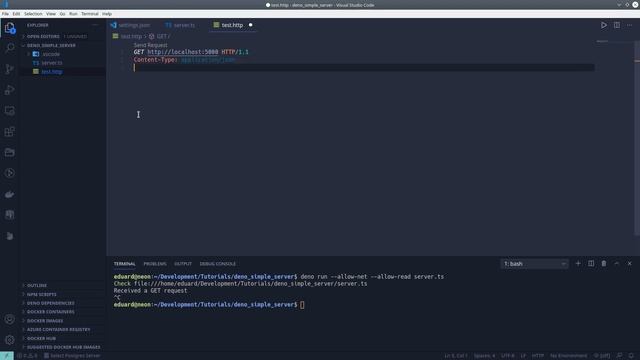The image size is (640, 360).
Task: Open the last activity bar icon above Accounts
Action: click(x=9, y=236)
